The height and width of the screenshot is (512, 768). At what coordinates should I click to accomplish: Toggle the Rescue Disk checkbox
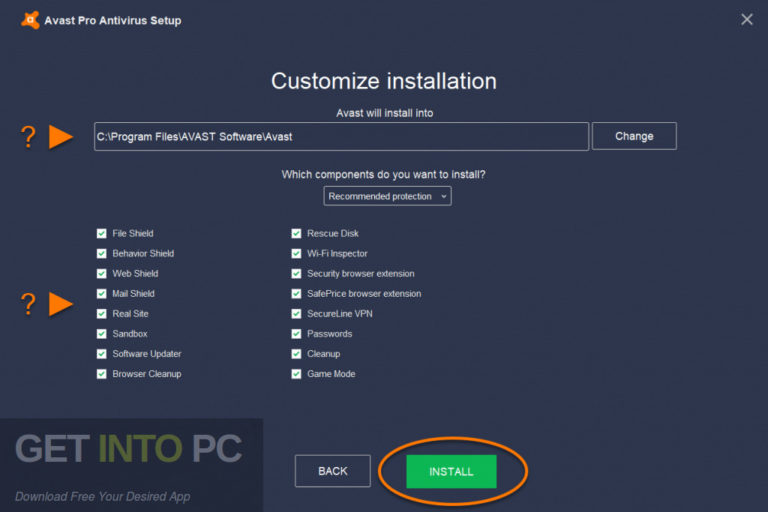point(296,233)
